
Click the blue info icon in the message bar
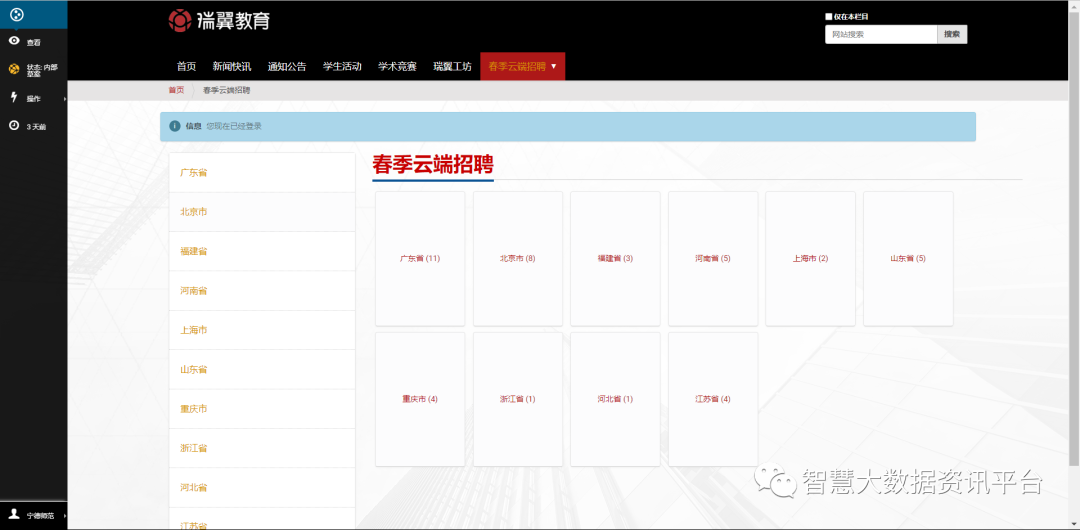pos(175,126)
